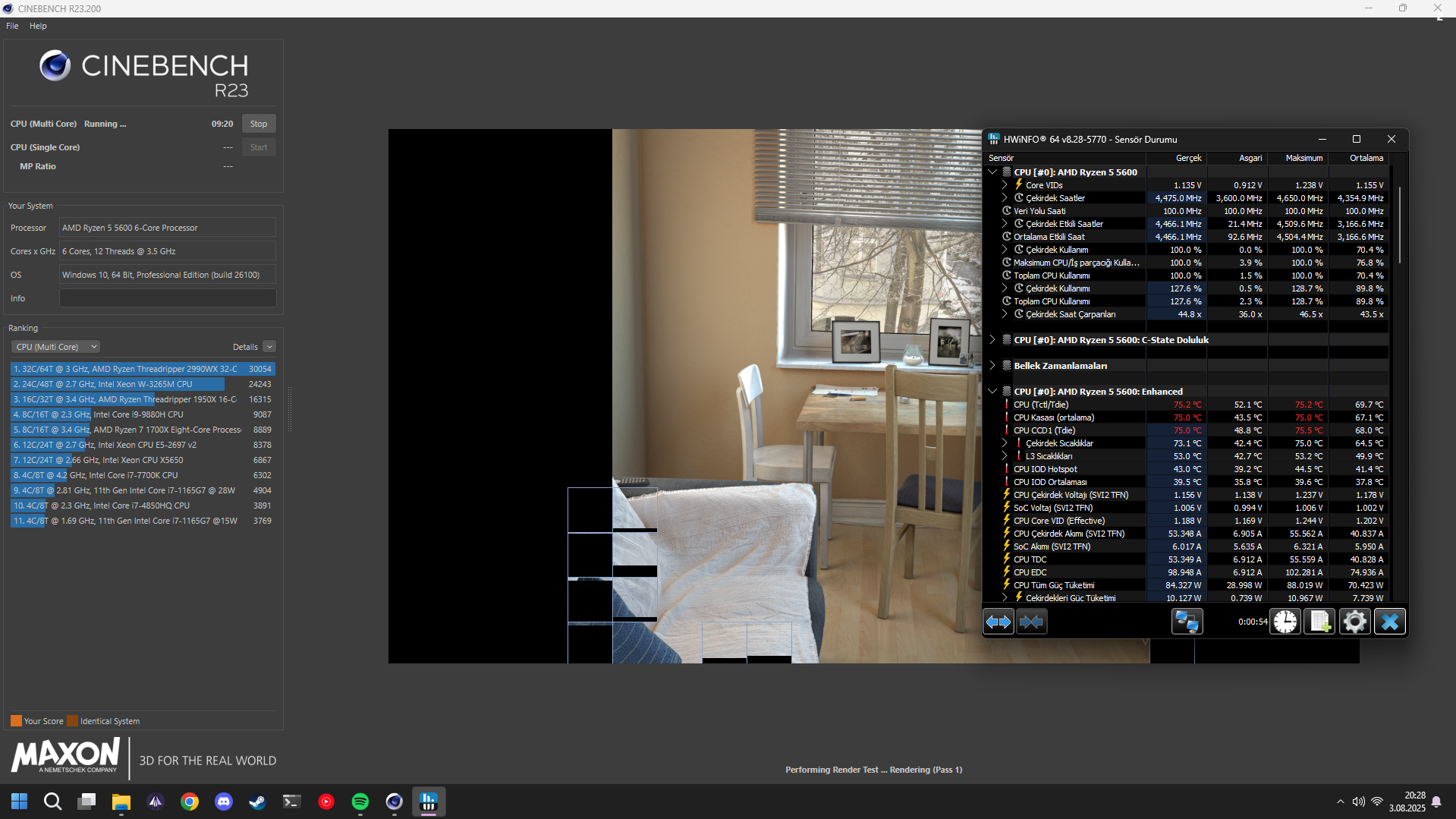Open Windows taskbar Search
Screen dimensions: 1456x819
pyautogui.click(x=52, y=802)
